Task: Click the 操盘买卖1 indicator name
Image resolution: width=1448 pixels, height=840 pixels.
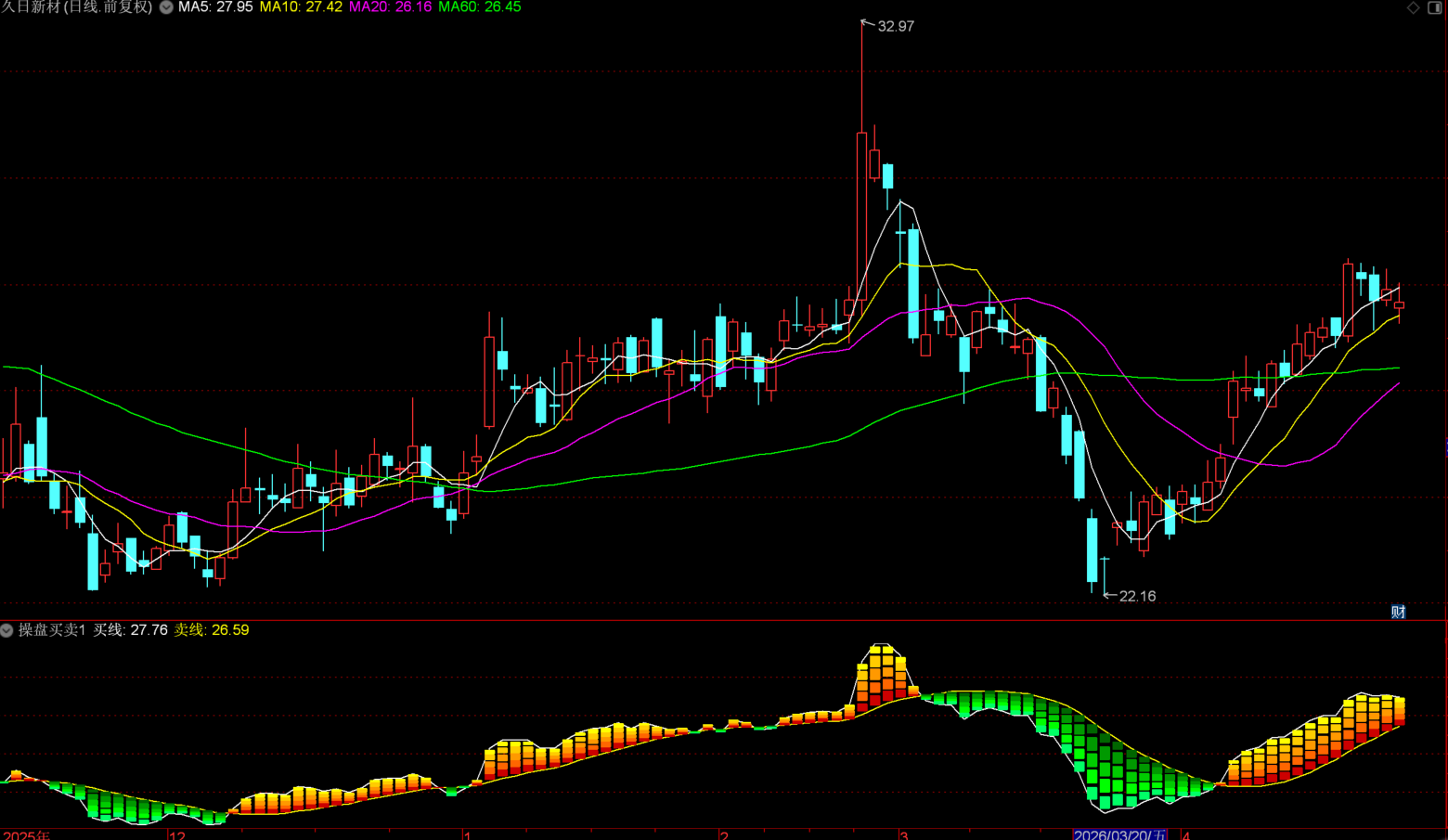Action: 52,630
